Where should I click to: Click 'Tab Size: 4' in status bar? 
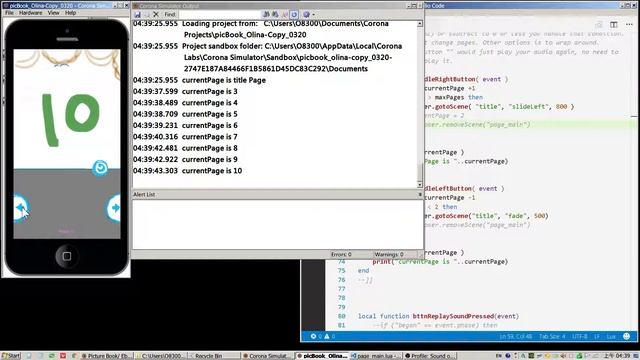(x=552, y=336)
